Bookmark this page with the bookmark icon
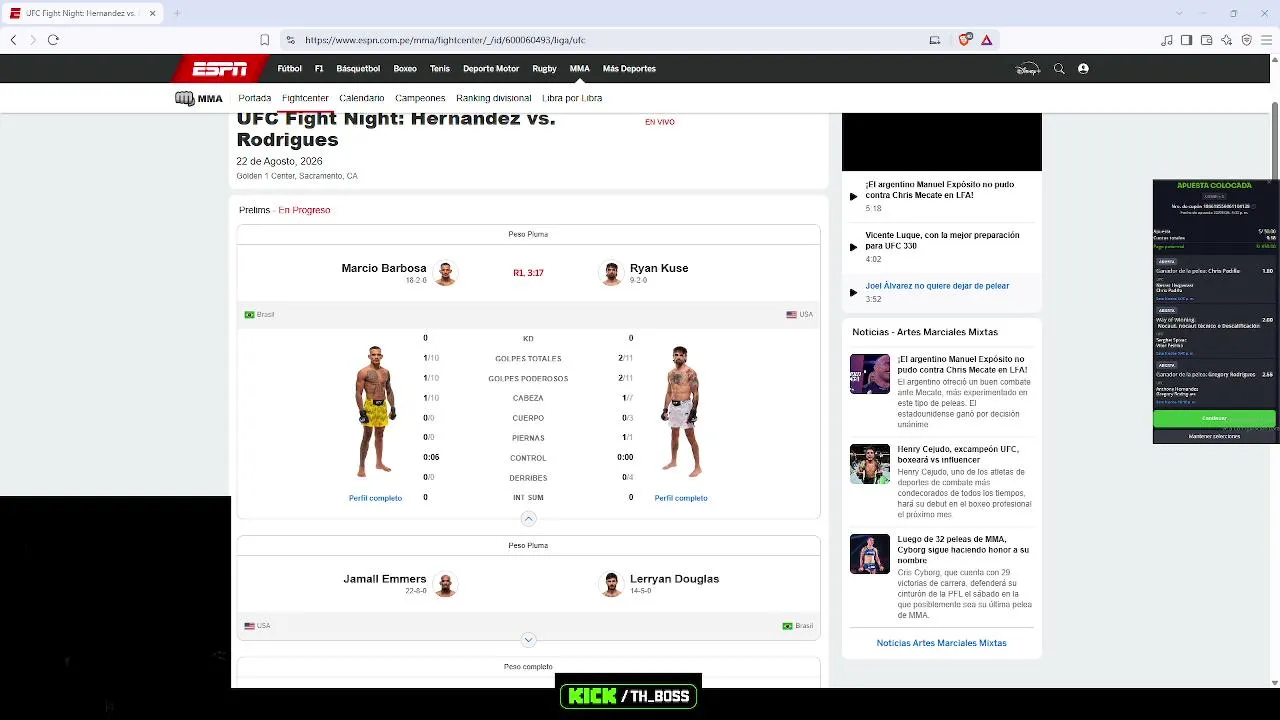Screen dimensions: 1280x720 (x=264, y=40)
